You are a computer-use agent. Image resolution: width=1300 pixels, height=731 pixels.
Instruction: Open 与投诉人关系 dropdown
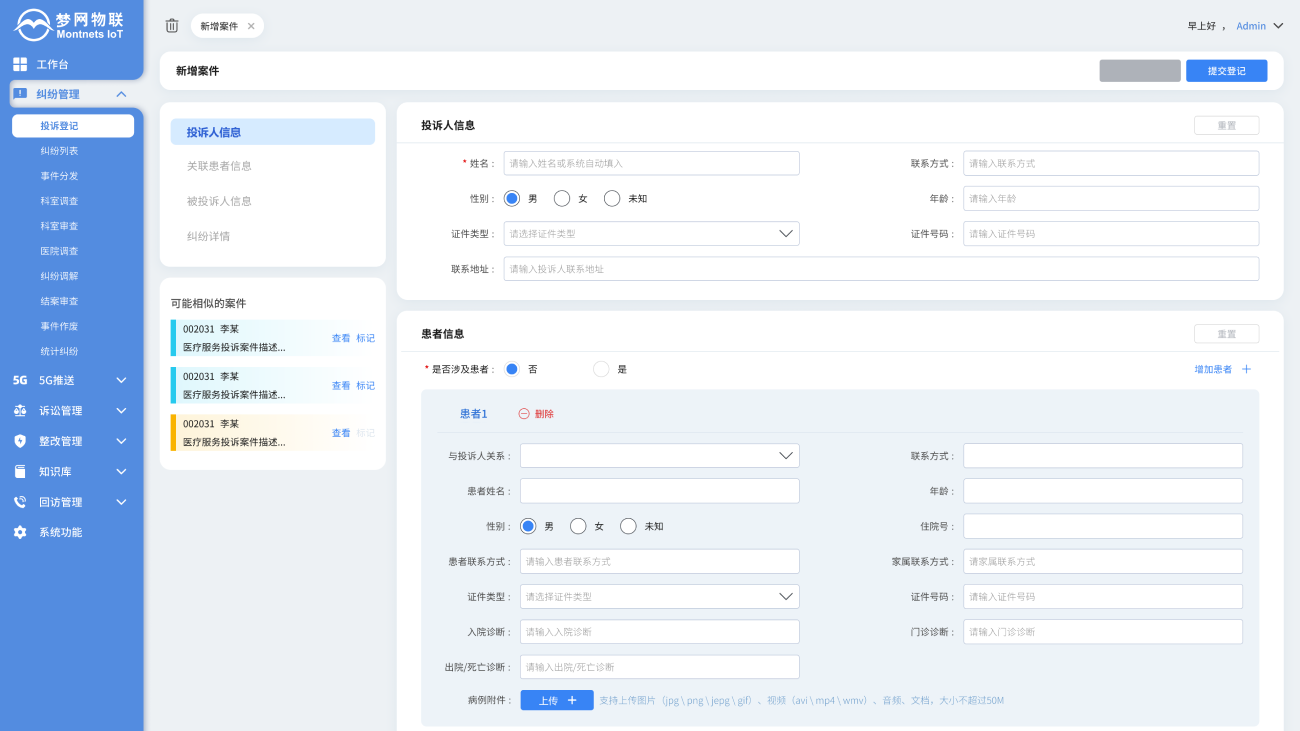pyautogui.click(x=659, y=456)
